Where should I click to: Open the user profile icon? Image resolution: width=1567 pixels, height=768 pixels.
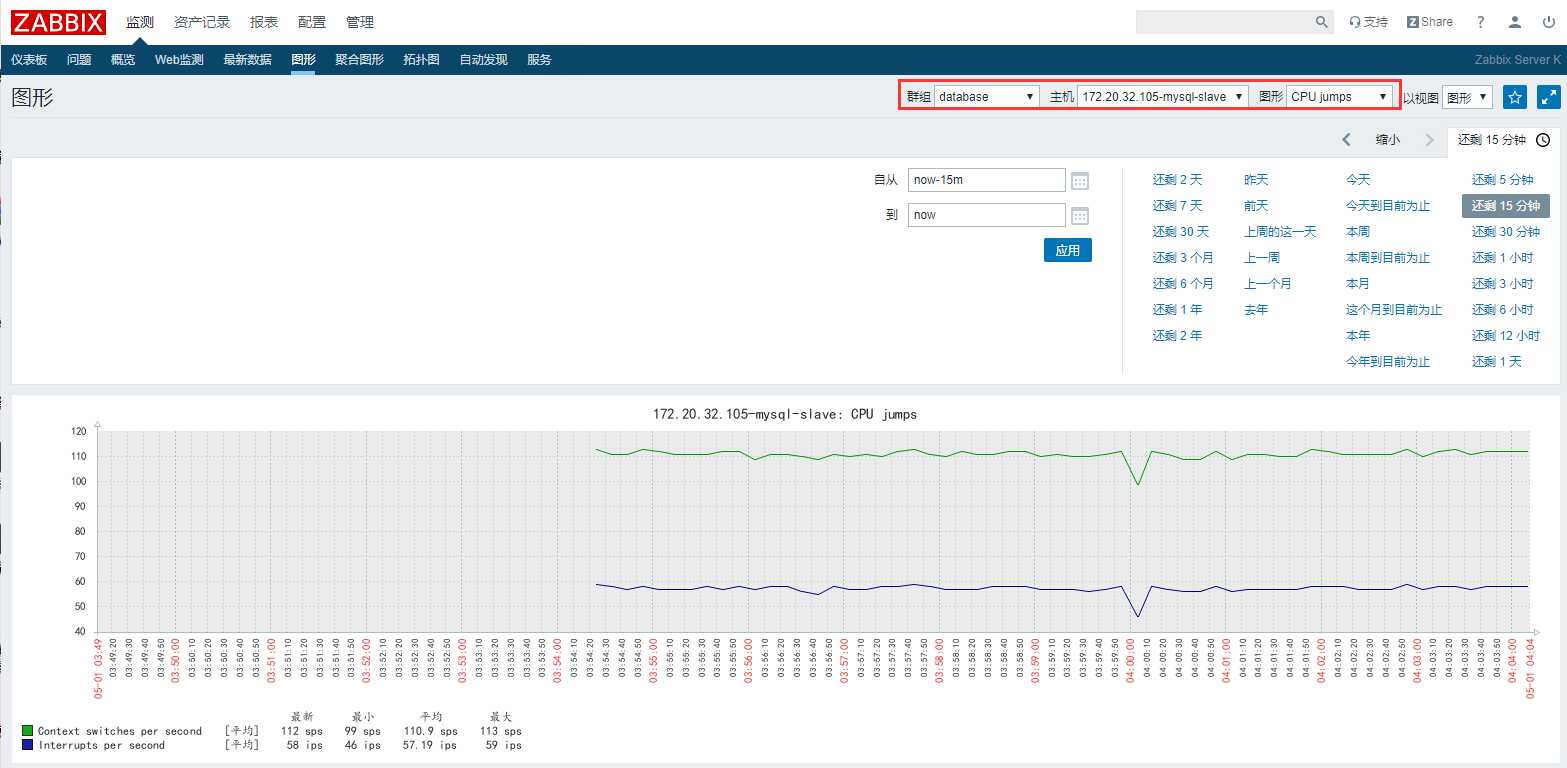pos(1515,22)
